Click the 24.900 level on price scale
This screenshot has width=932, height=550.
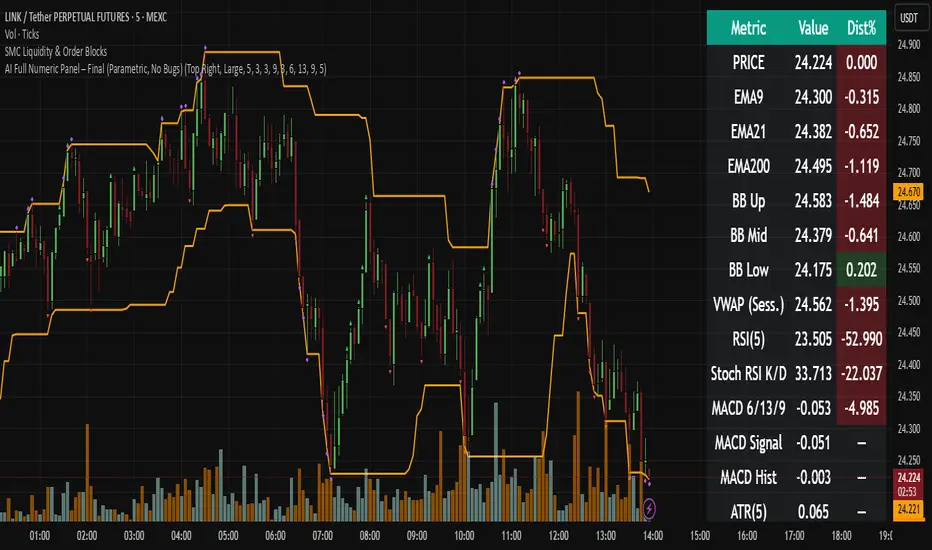point(910,44)
